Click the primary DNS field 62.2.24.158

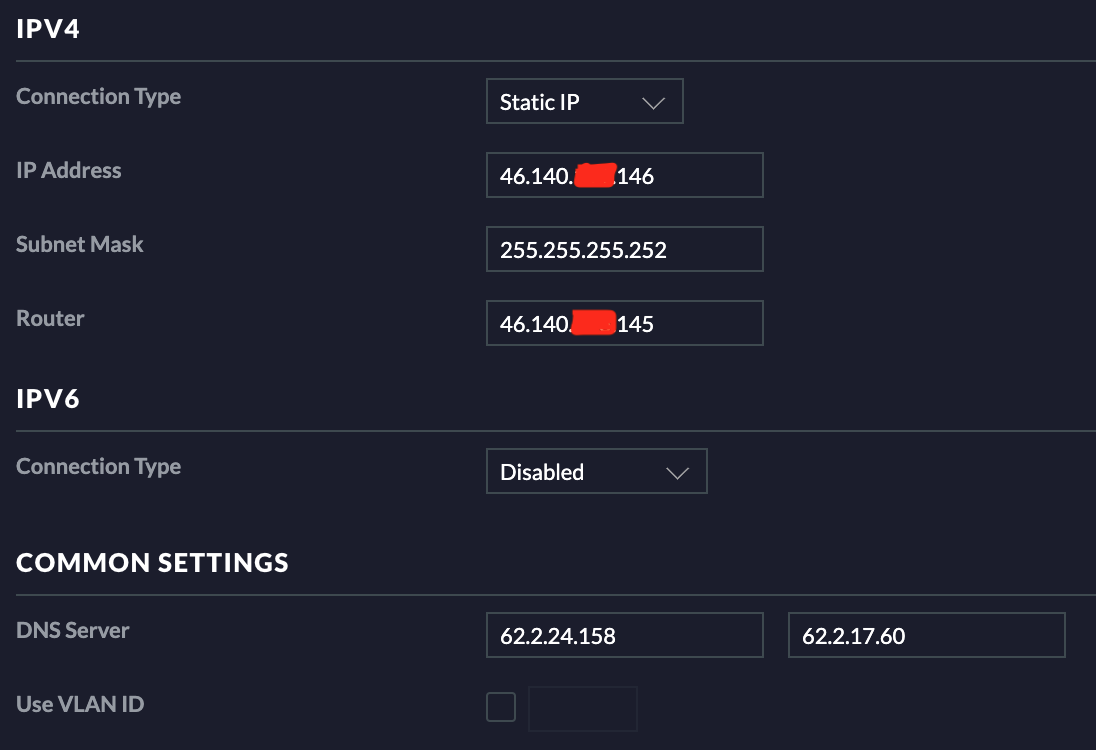click(x=624, y=635)
